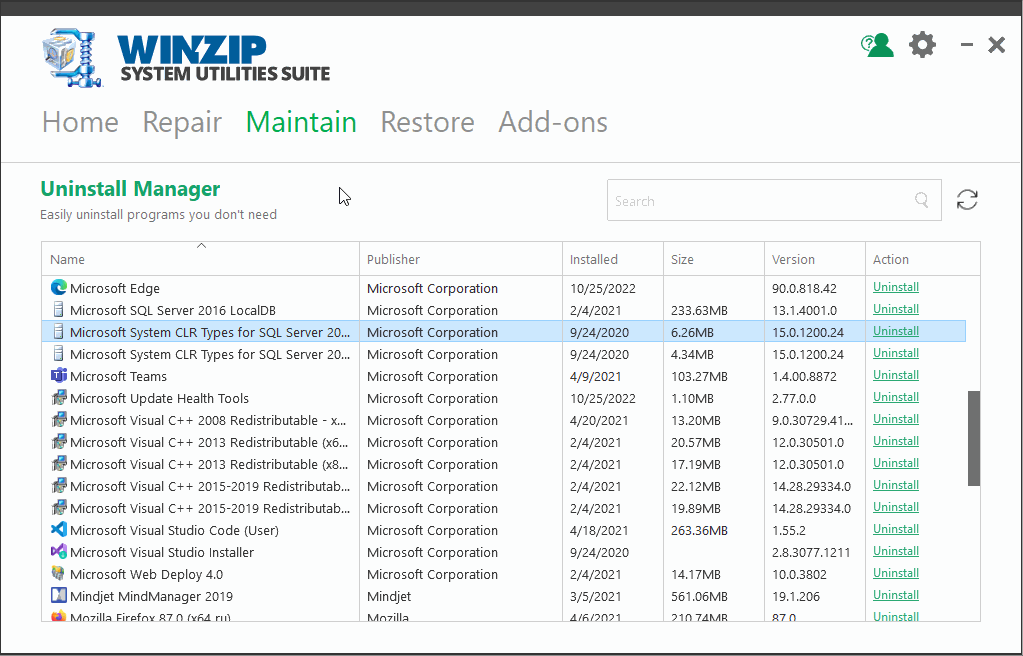Go to the Restore tab
Screen dimensions: 1023x656
tap(427, 122)
